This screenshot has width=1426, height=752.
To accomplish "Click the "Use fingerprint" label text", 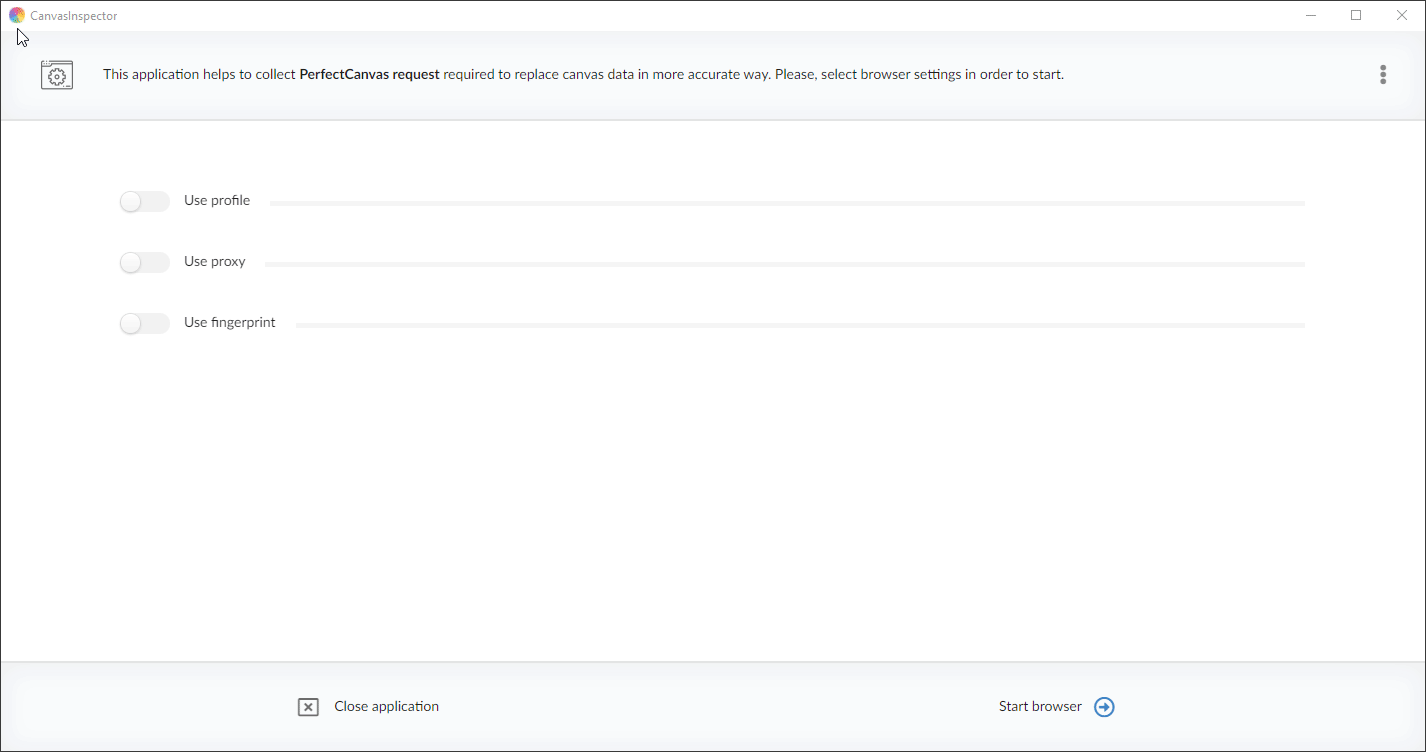I will (x=229, y=323).
